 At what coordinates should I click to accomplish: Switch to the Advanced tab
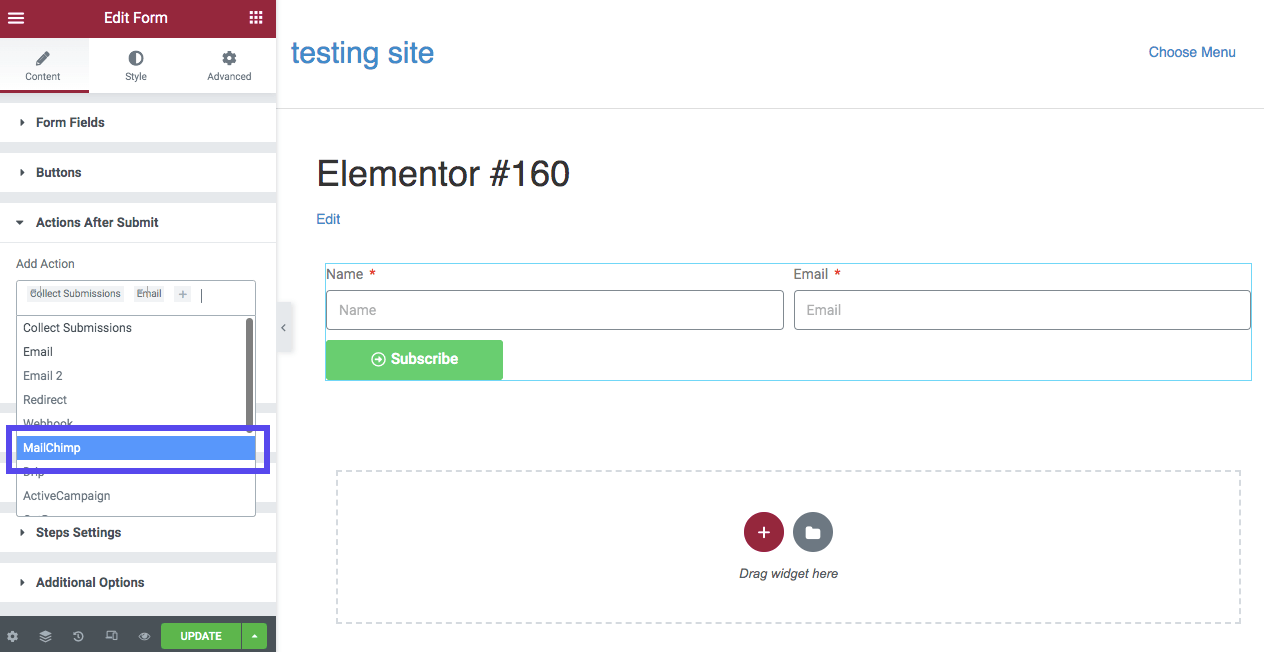click(229, 65)
